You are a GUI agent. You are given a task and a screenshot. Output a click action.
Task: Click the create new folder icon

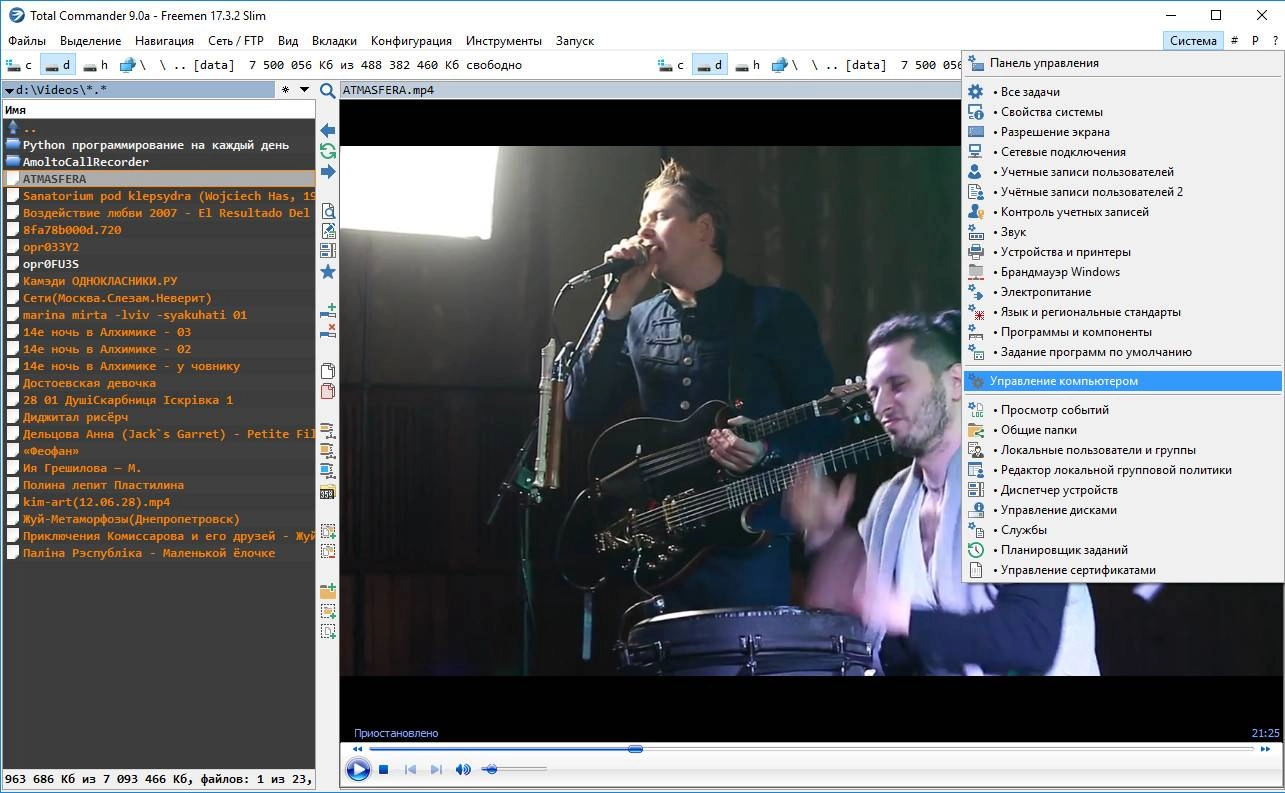(327, 591)
